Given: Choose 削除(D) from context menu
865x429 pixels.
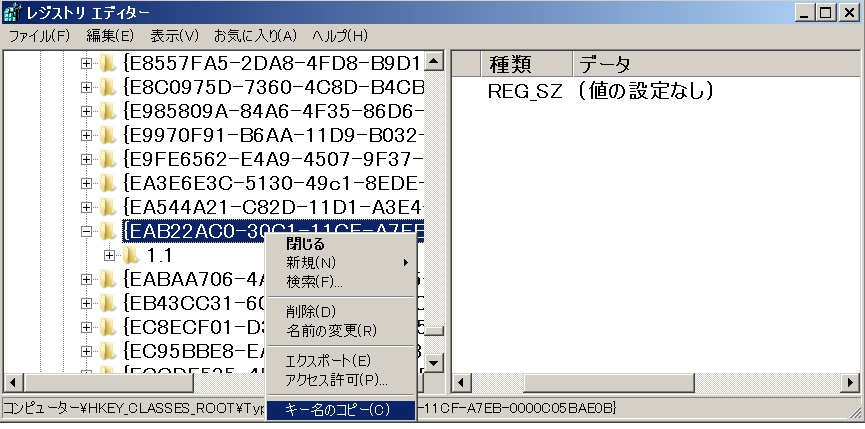Looking at the screenshot, I should click(x=341, y=312).
